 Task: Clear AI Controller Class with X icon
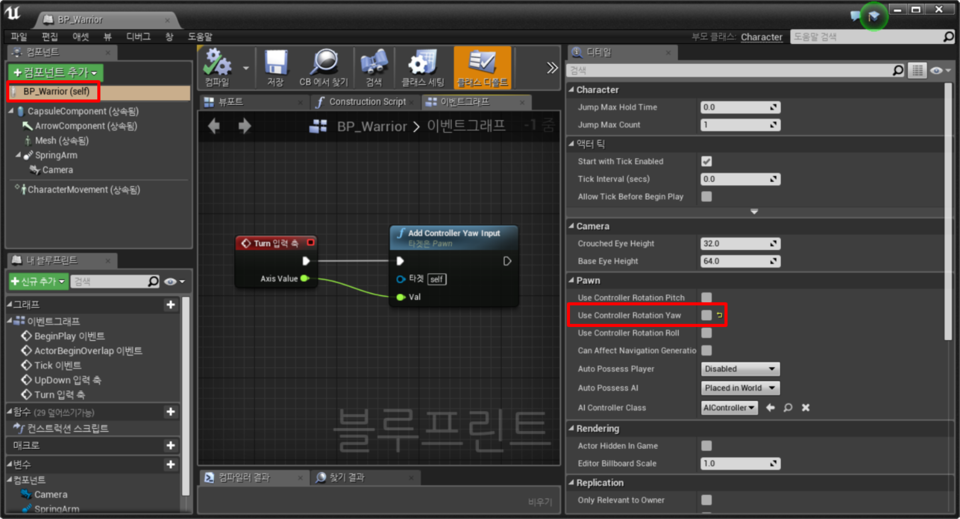coord(806,408)
